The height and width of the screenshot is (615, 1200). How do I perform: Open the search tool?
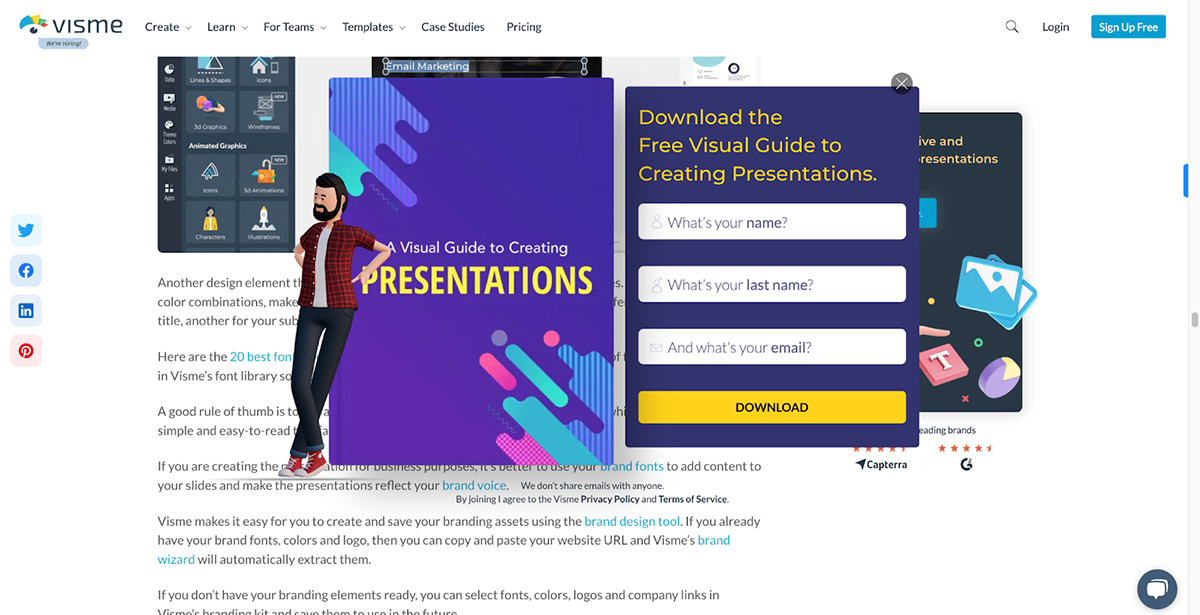point(1011,26)
